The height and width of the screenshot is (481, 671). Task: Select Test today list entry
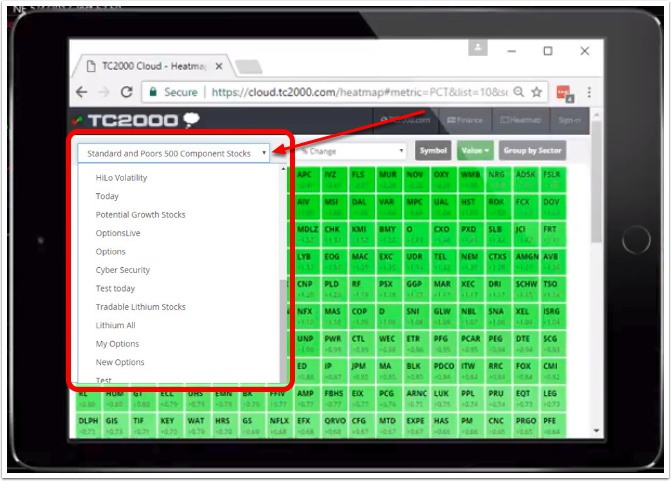pos(115,288)
